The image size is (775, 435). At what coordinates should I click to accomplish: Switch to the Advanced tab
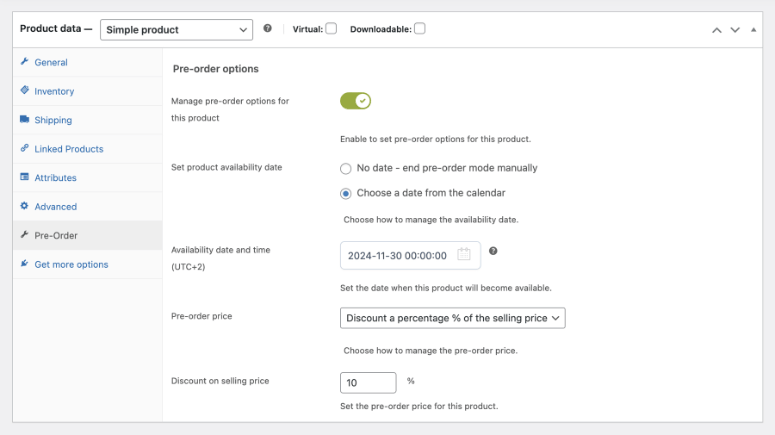pos(87,207)
